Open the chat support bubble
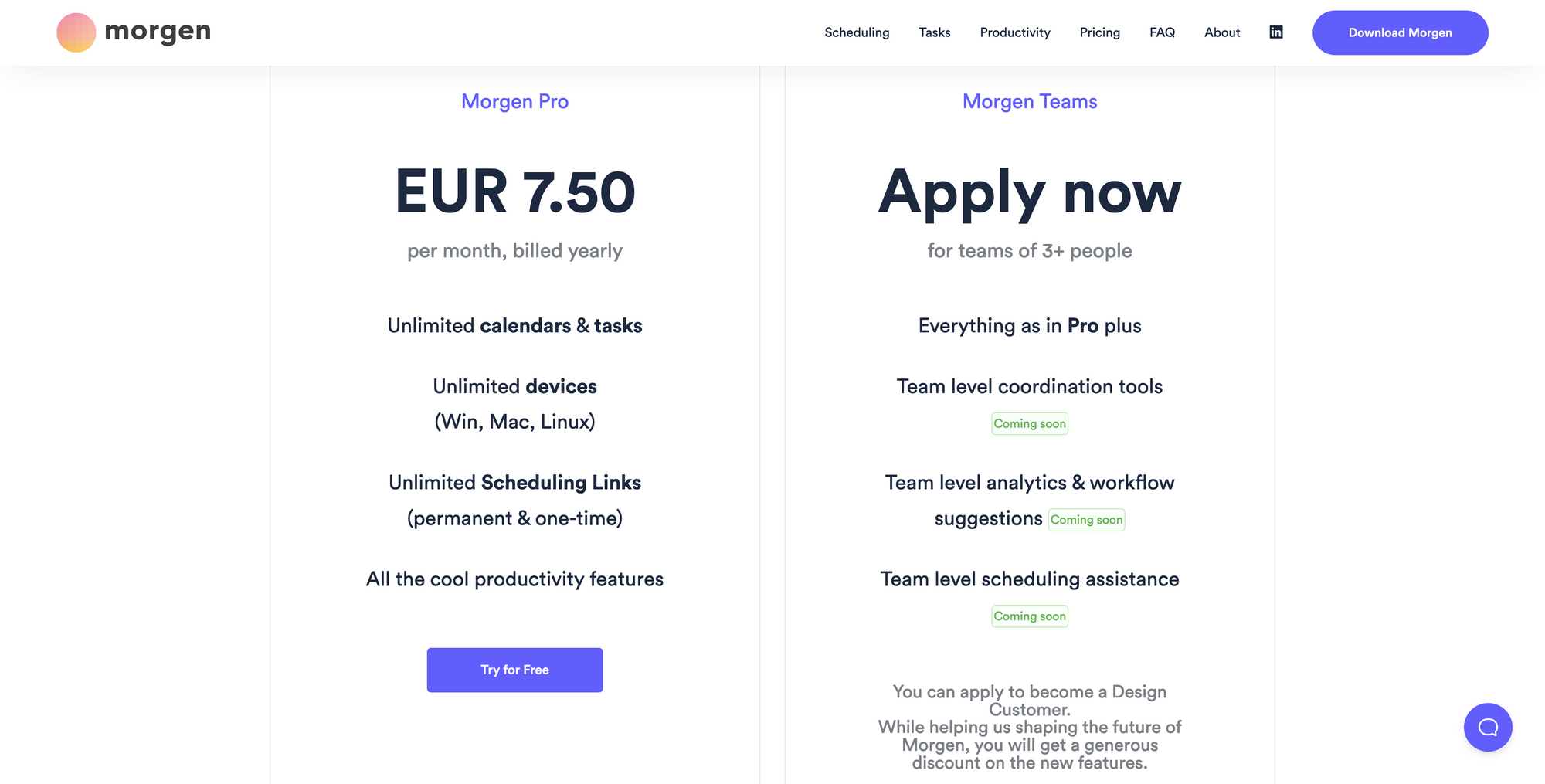 [1487, 727]
